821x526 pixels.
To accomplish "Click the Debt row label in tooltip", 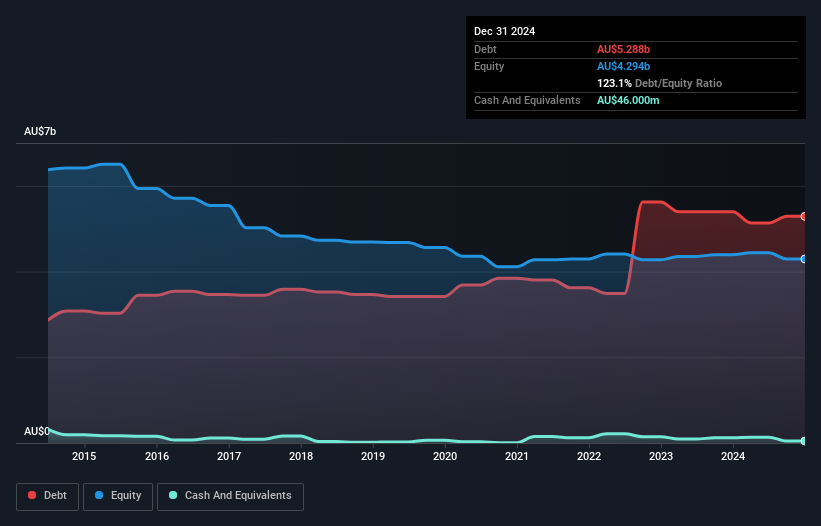I will pyautogui.click(x=485, y=49).
